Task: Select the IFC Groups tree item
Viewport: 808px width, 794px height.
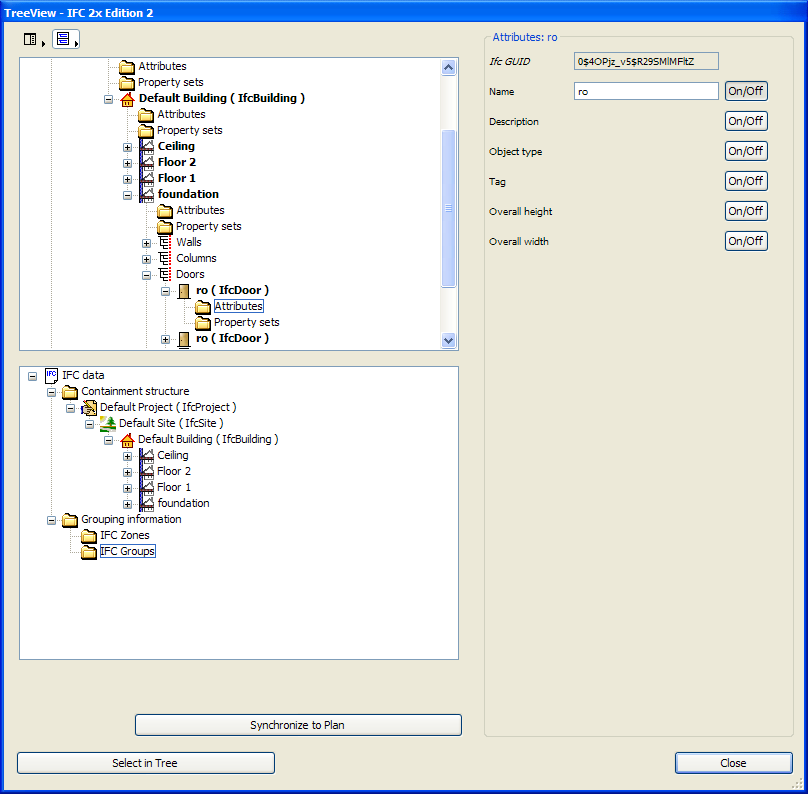Action: coord(128,552)
